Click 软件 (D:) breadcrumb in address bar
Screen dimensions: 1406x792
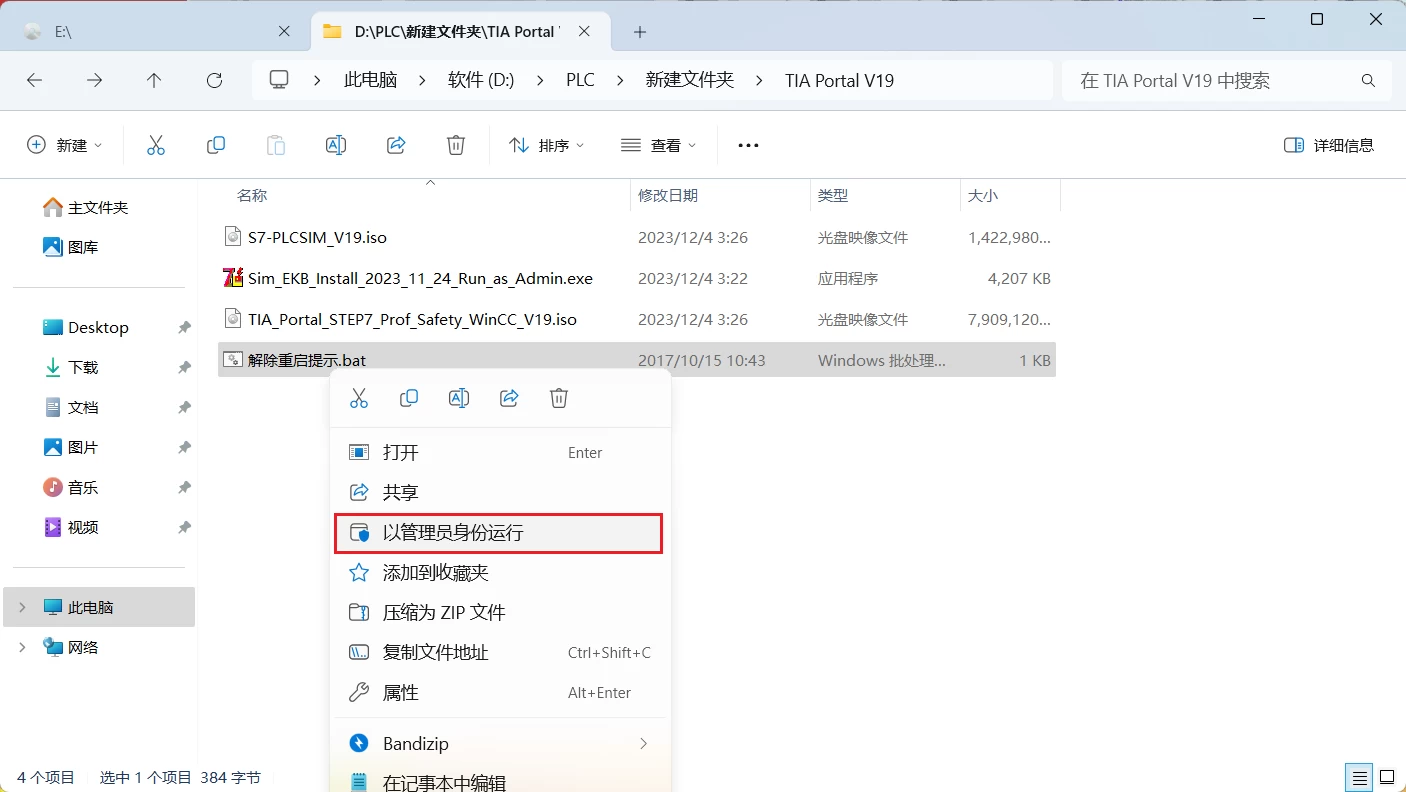coord(481,80)
